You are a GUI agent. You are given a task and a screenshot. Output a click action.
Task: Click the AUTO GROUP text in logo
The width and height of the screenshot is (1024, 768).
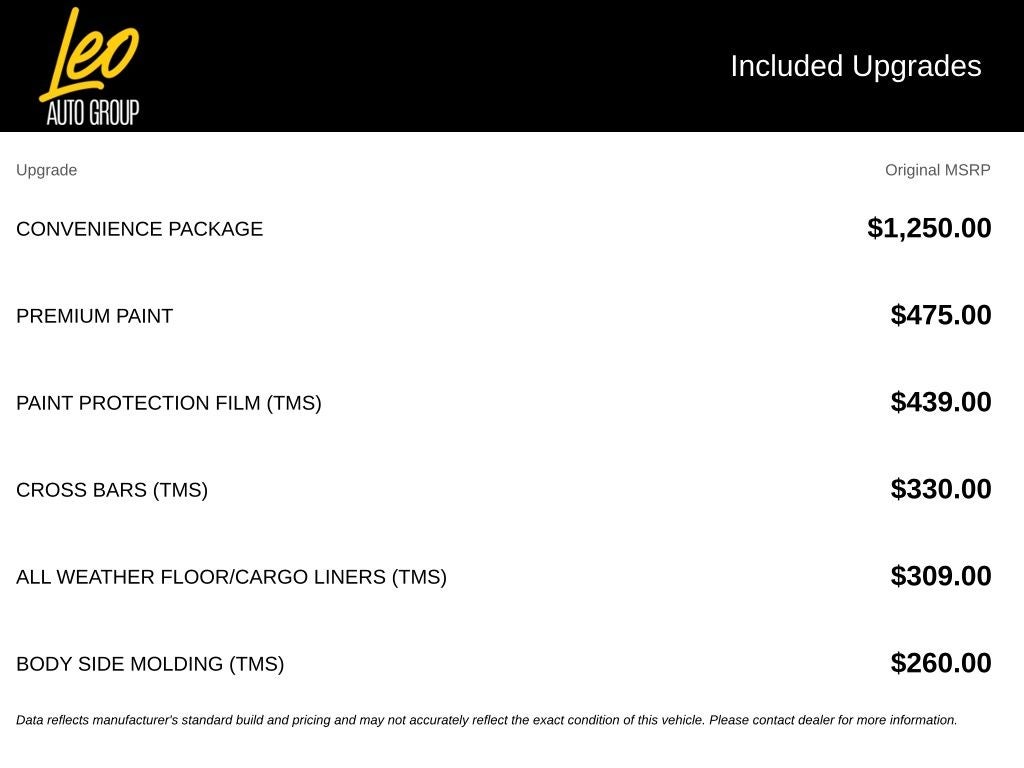[93, 112]
